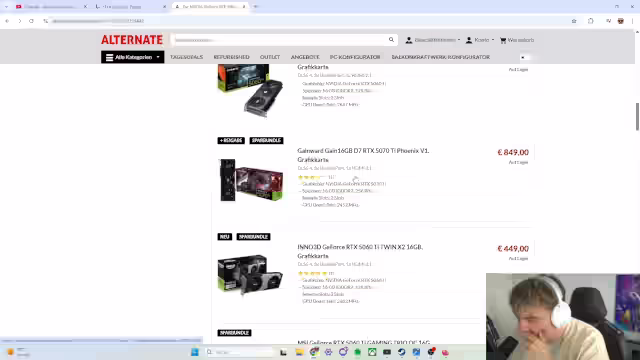
Task: Click the search magnifier icon
Action: click(391, 40)
